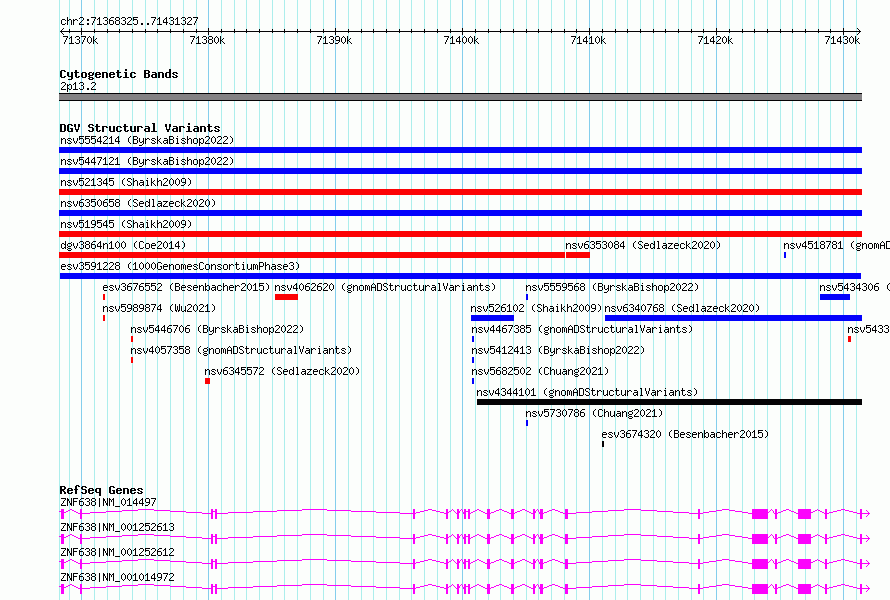The image size is (890, 600).
Task: Click the small red square under nsv6345572
Action: (208, 381)
